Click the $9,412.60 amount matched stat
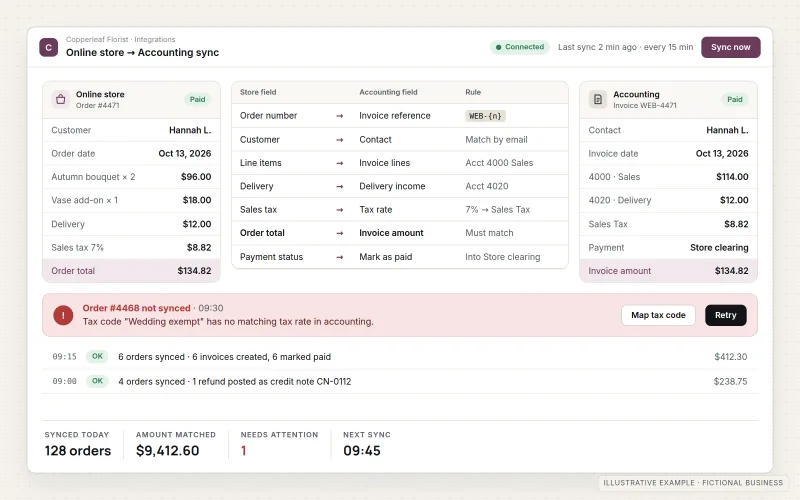800x500 pixels. click(x=167, y=451)
